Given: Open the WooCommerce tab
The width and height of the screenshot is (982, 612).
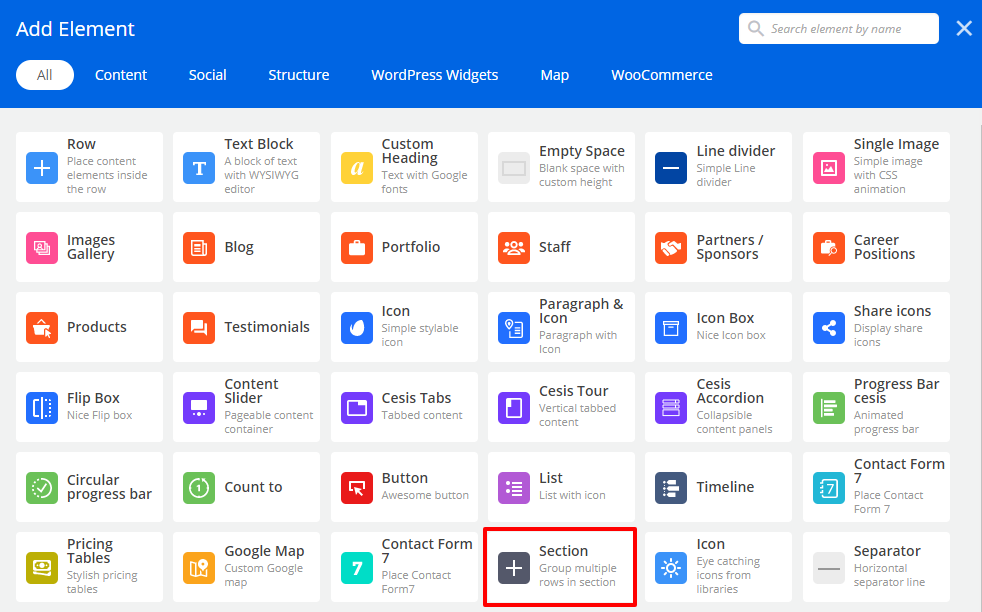Looking at the screenshot, I should tap(662, 75).
